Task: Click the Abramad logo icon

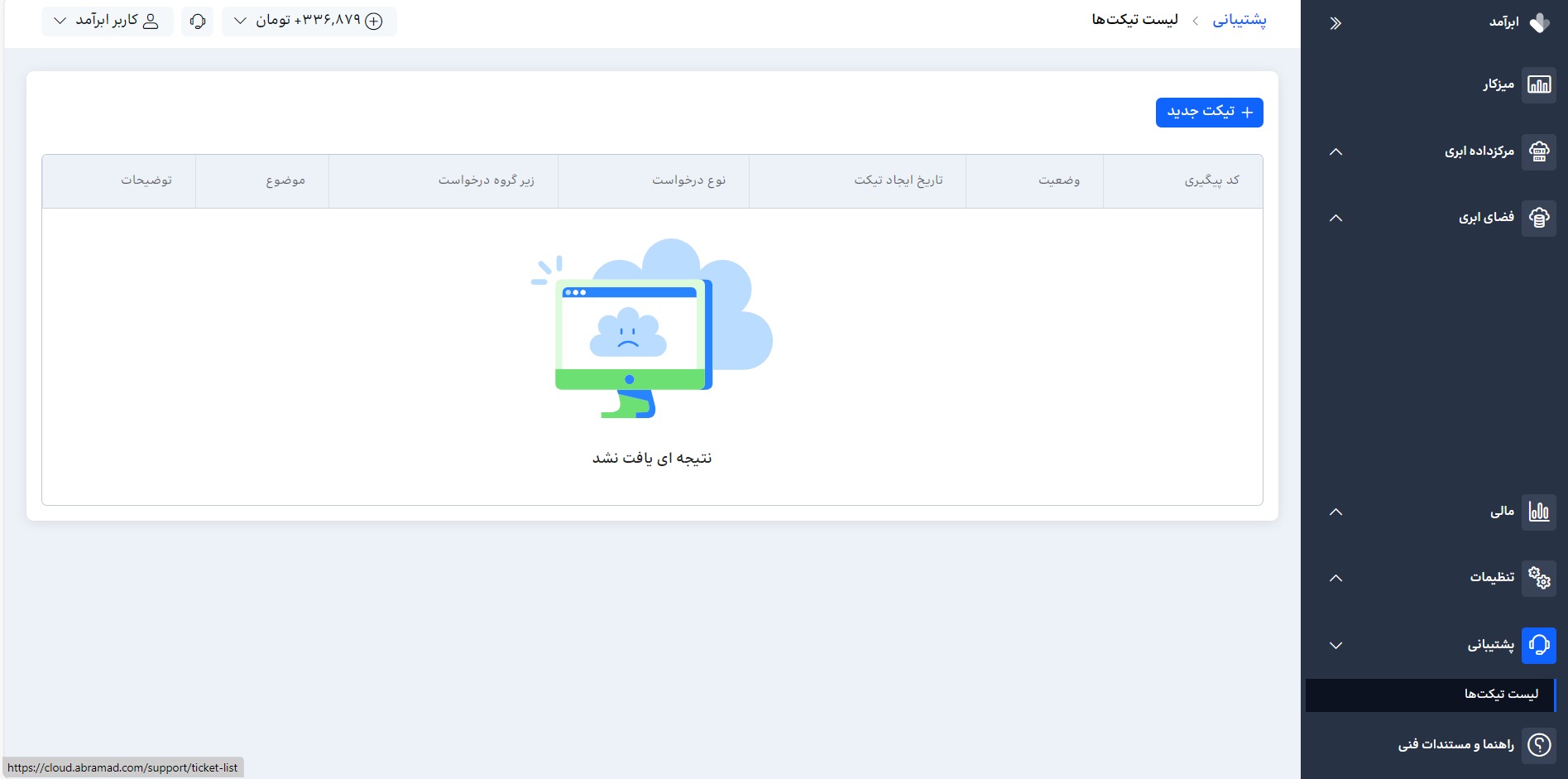Action: click(1539, 22)
